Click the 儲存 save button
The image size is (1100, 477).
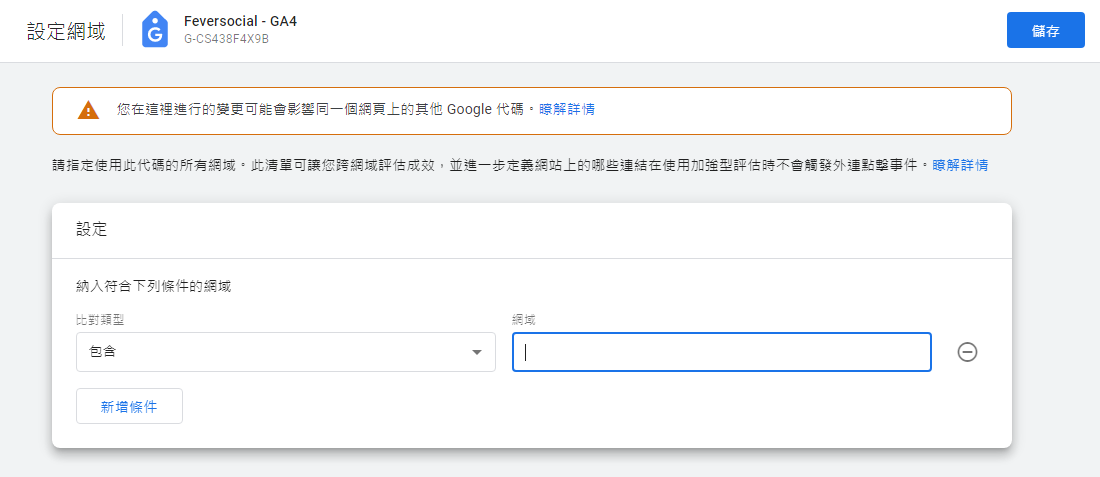tap(1045, 31)
